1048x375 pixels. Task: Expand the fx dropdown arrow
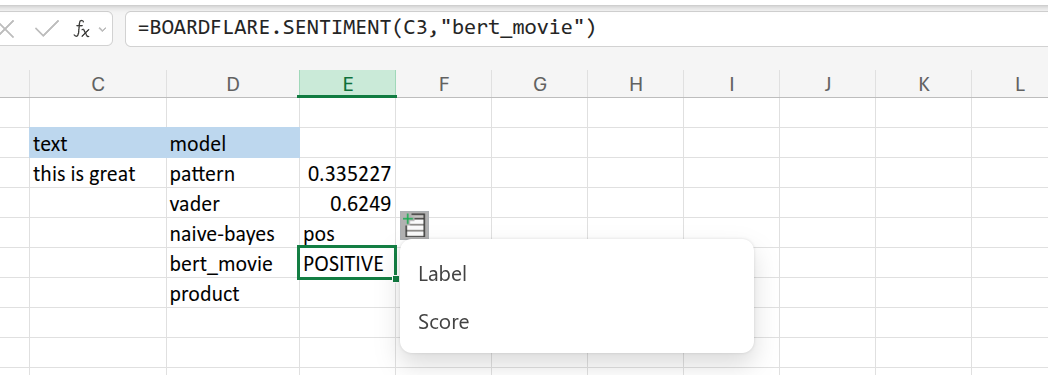102,29
